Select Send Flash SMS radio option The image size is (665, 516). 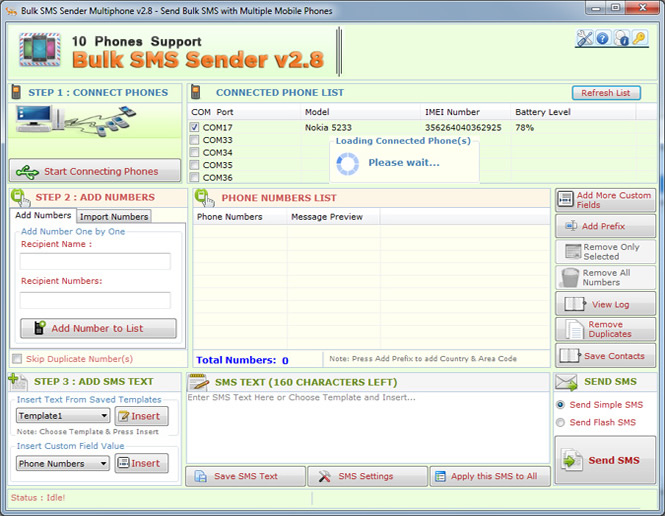[x=560, y=422]
